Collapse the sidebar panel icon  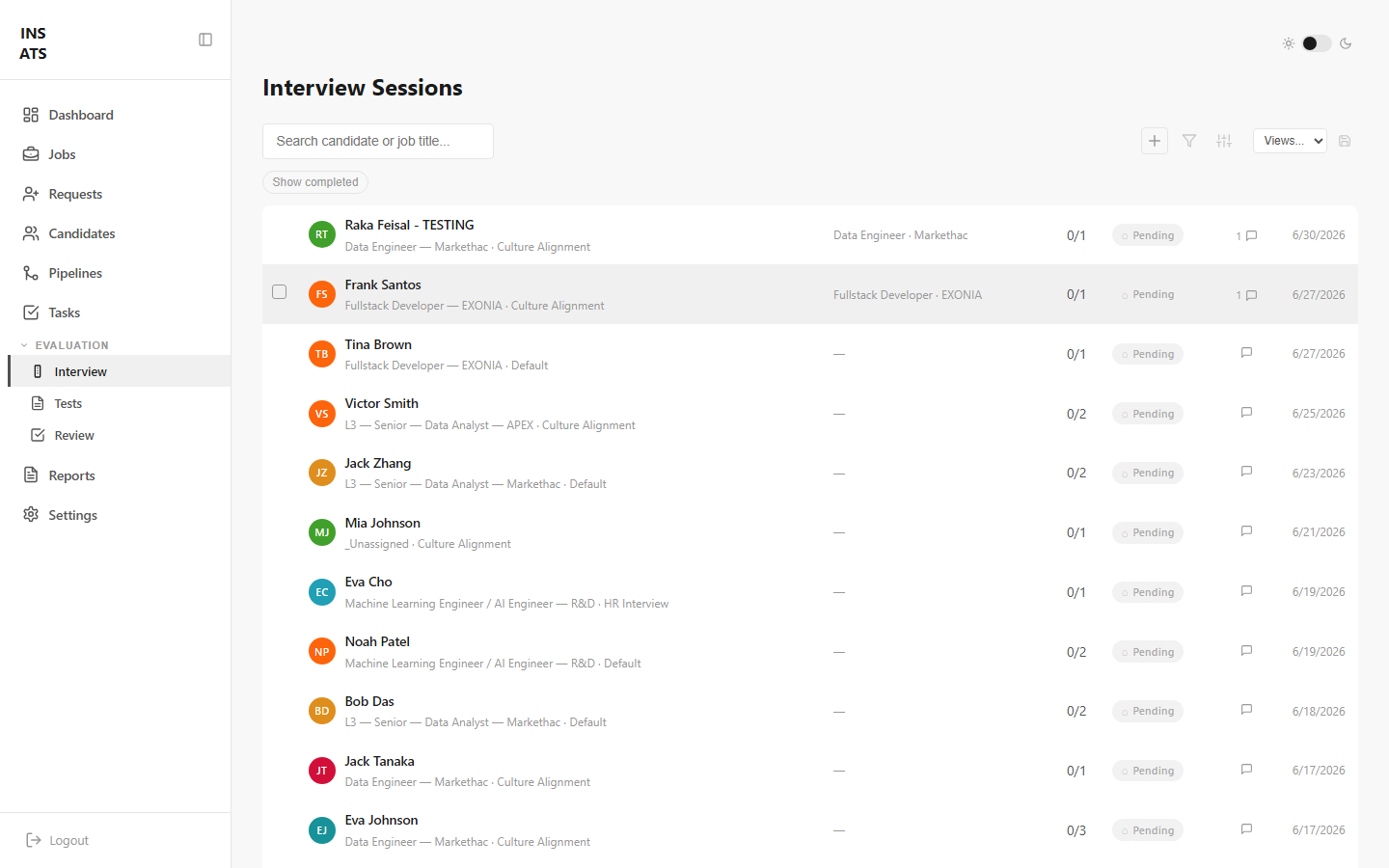[x=205, y=40]
